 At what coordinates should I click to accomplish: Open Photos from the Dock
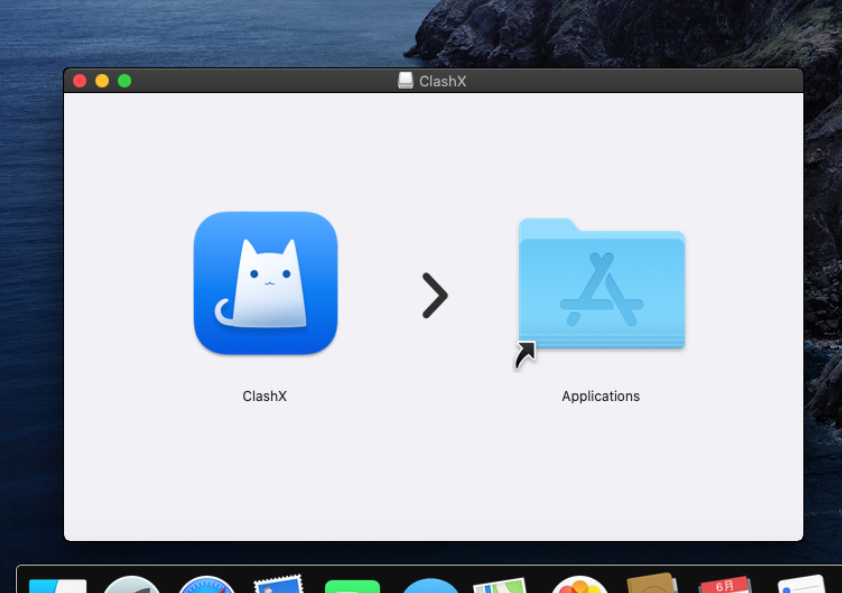click(579, 584)
